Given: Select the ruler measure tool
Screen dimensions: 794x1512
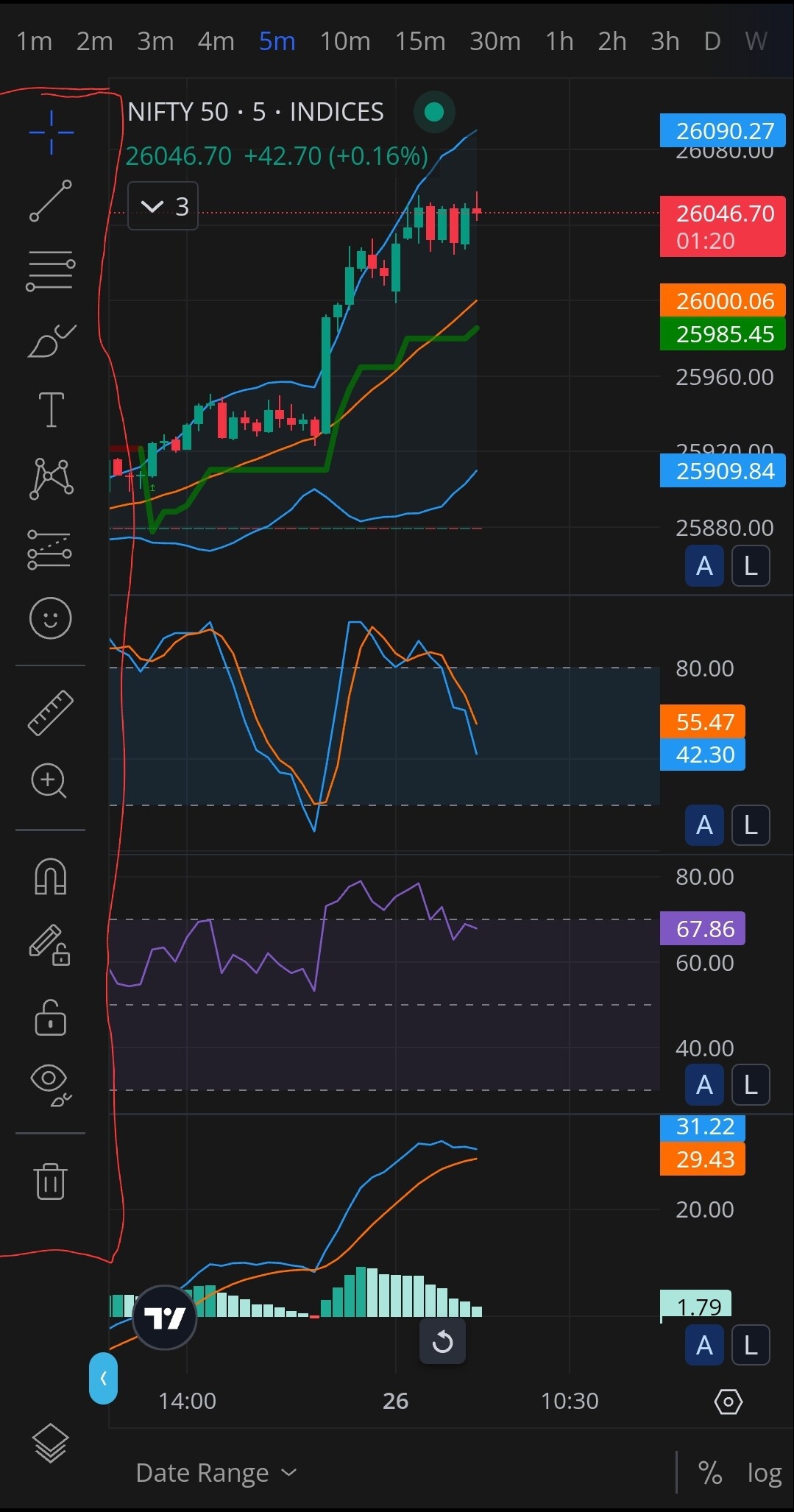Looking at the screenshot, I should 51,713.
